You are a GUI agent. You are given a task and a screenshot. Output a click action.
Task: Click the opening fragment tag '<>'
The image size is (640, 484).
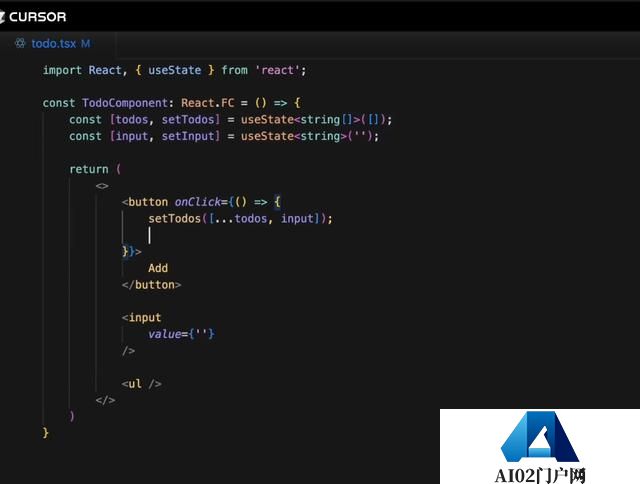point(102,186)
